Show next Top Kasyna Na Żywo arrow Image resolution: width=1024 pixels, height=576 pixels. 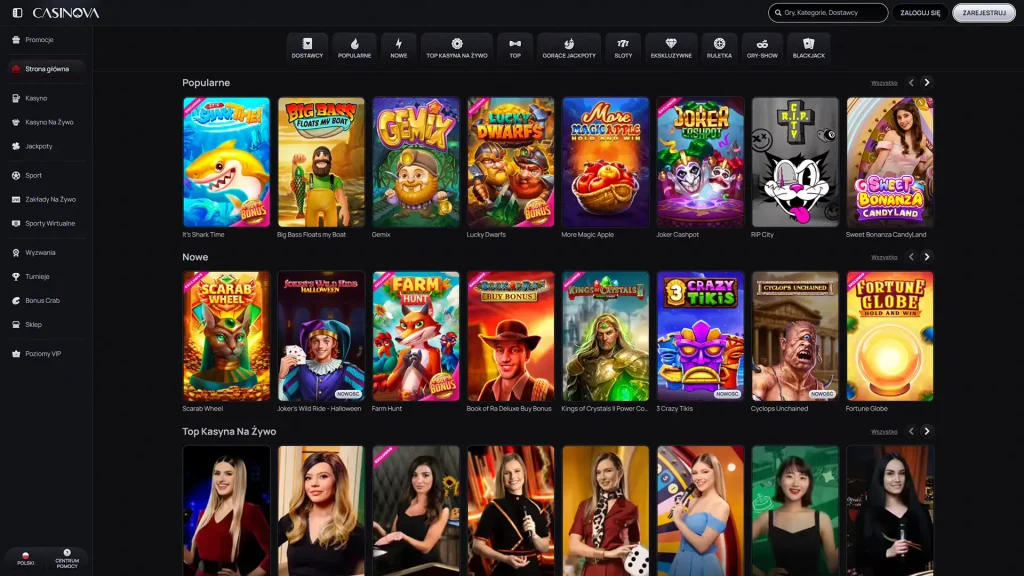927,431
